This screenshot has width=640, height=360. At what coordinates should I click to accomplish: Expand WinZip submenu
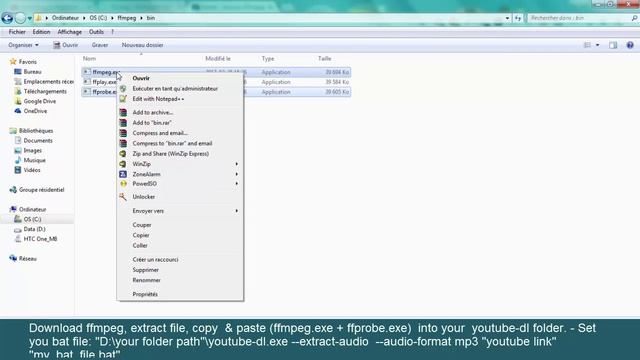[180, 164]
